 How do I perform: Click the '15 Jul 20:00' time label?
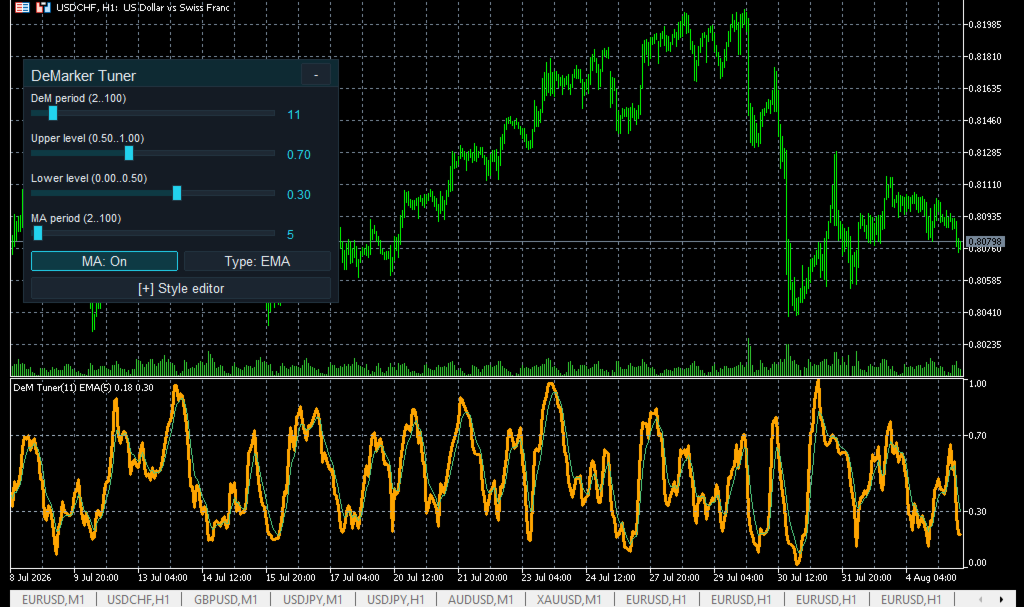click(291, 578)
